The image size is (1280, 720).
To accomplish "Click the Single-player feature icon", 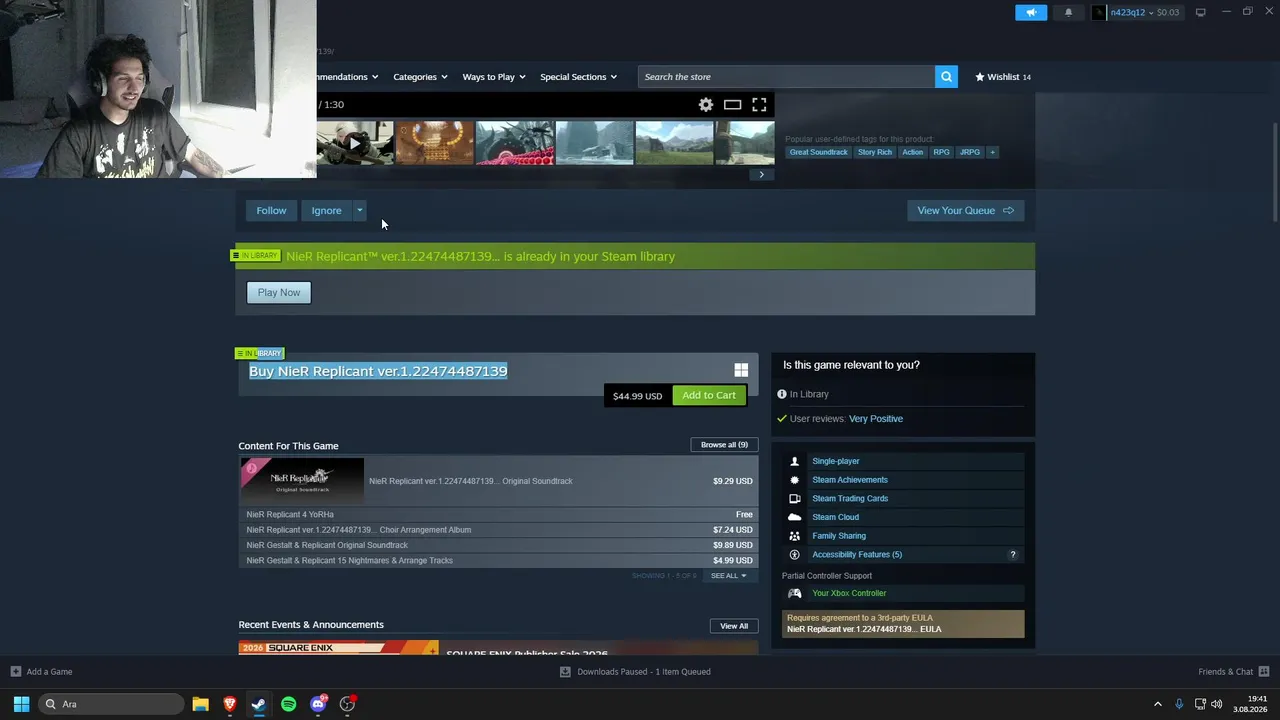I will [x=795, y=461].
